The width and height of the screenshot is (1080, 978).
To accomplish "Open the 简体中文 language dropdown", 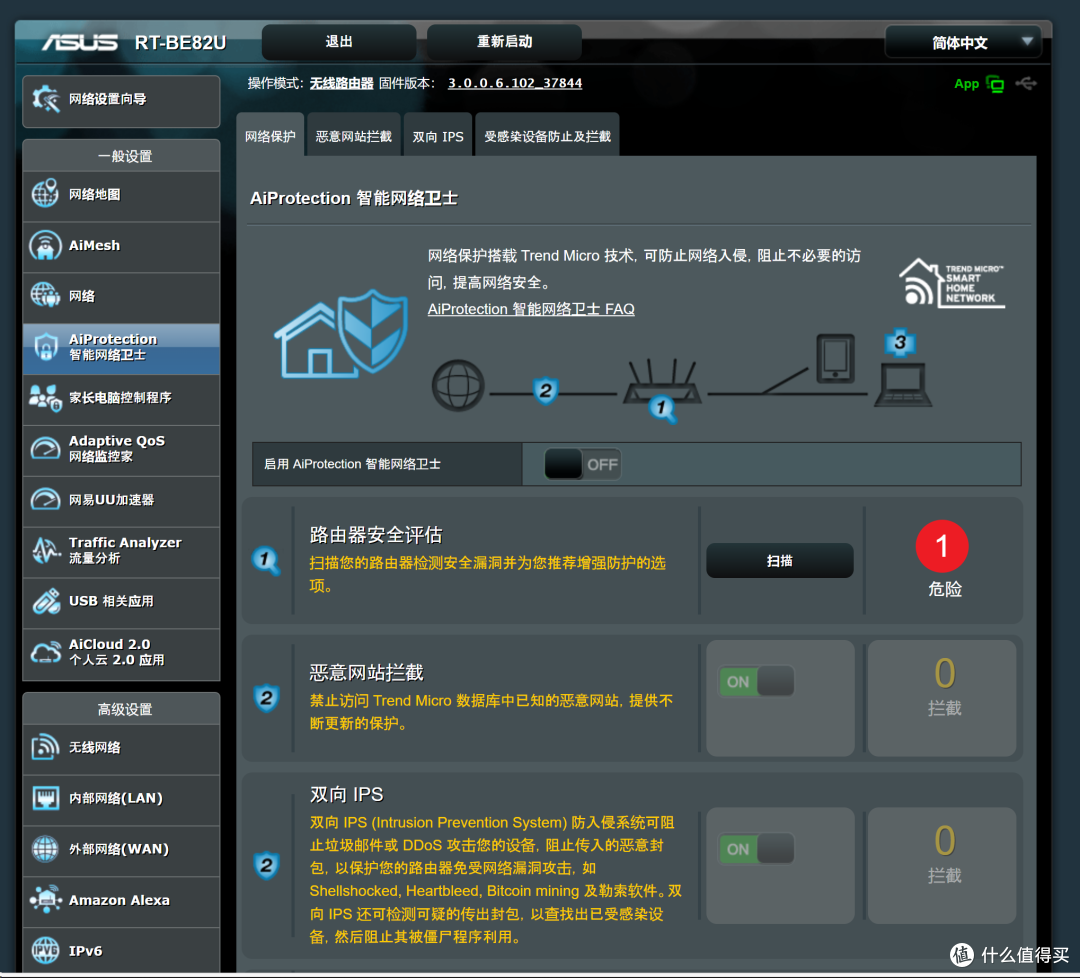I will (962, 43).
